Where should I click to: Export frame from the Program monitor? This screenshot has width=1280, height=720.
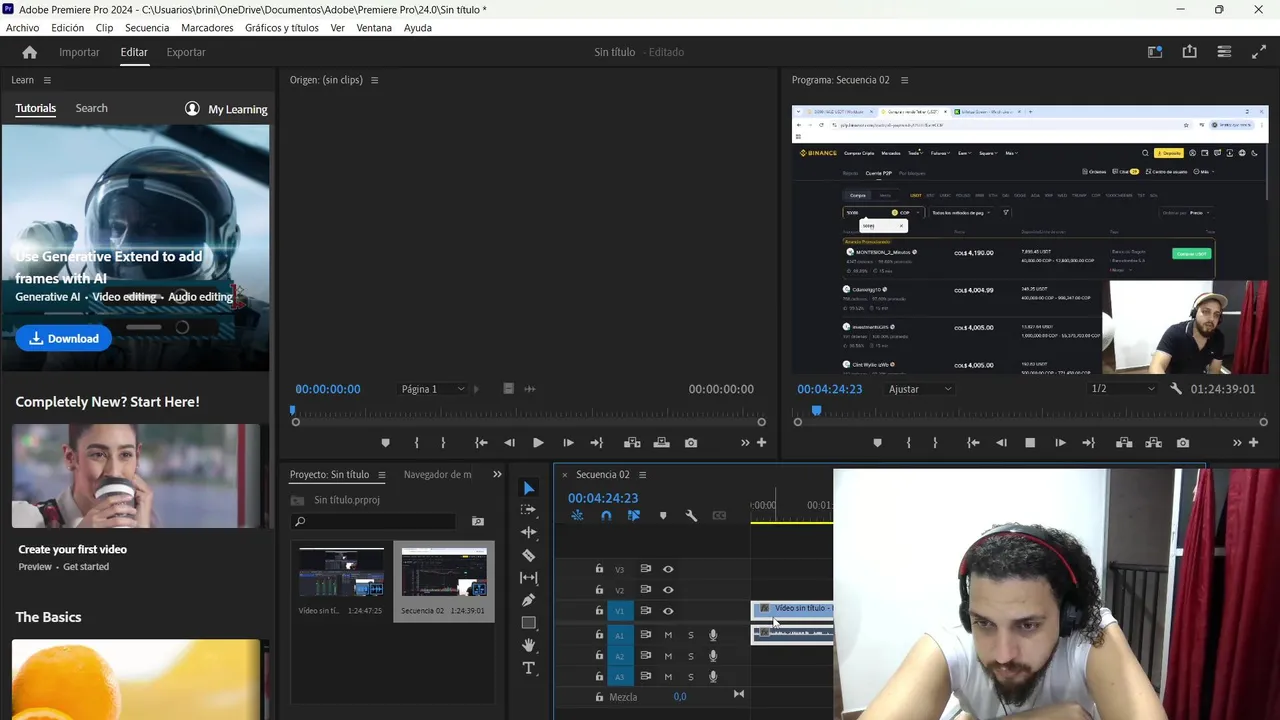click(1183, 443)
